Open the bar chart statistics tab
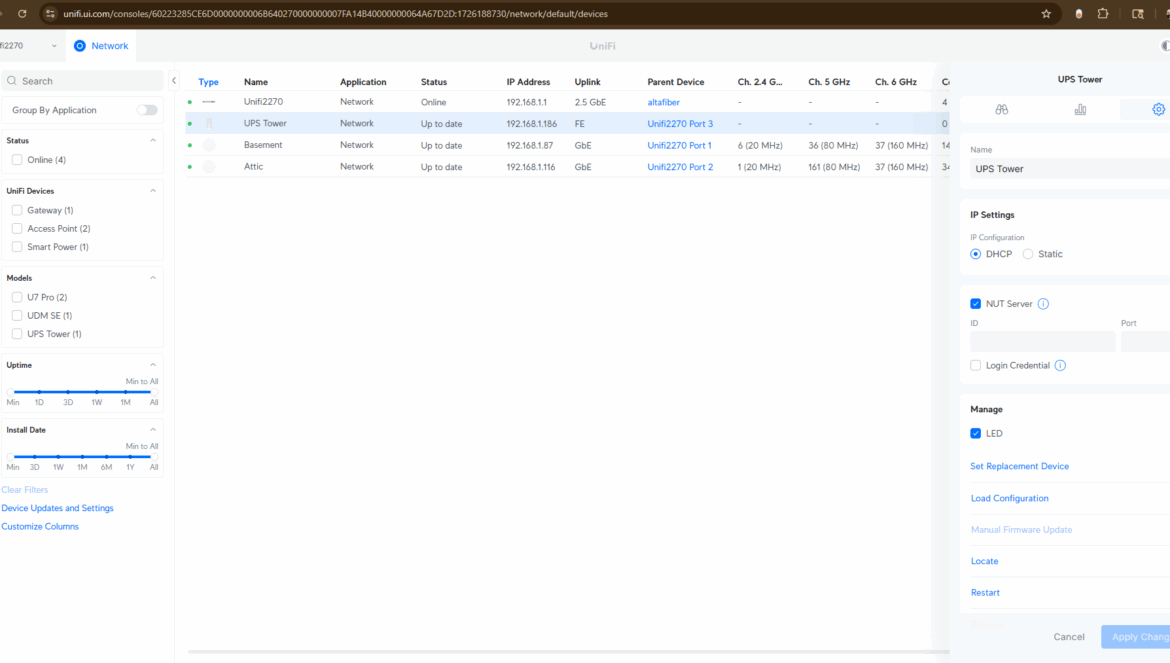Image resolution: width=1170 pixels, height=663 pixels. [1080, 109]
